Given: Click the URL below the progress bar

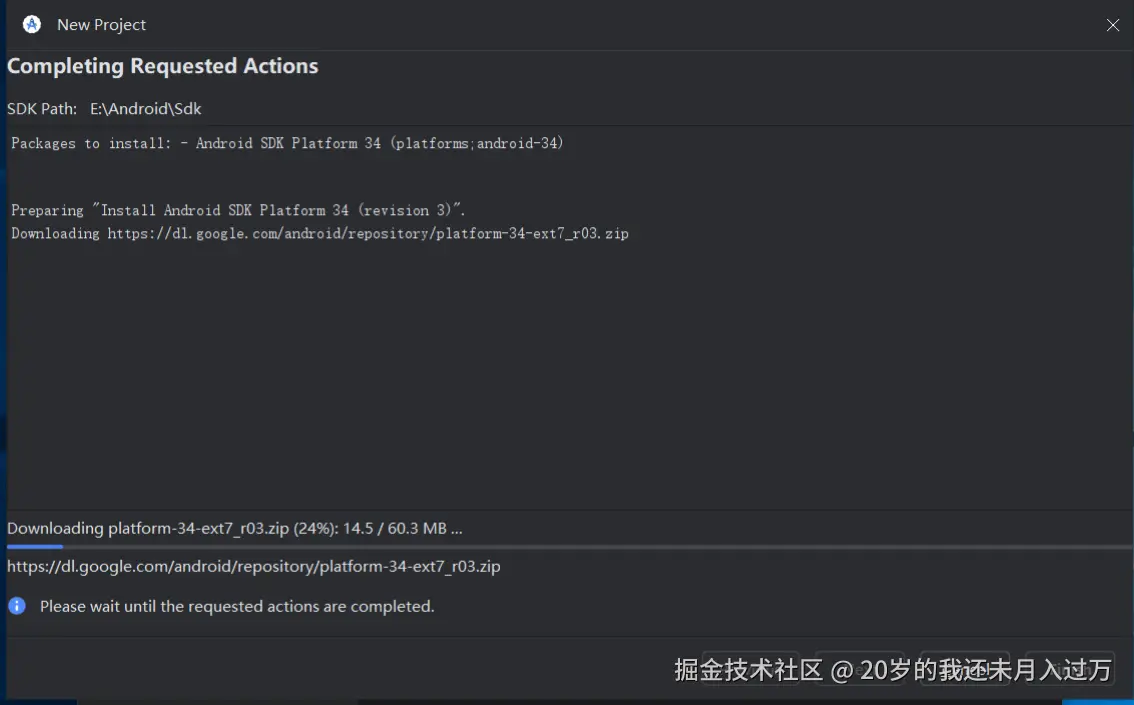Looking at the screenshot, I should 253,566.
